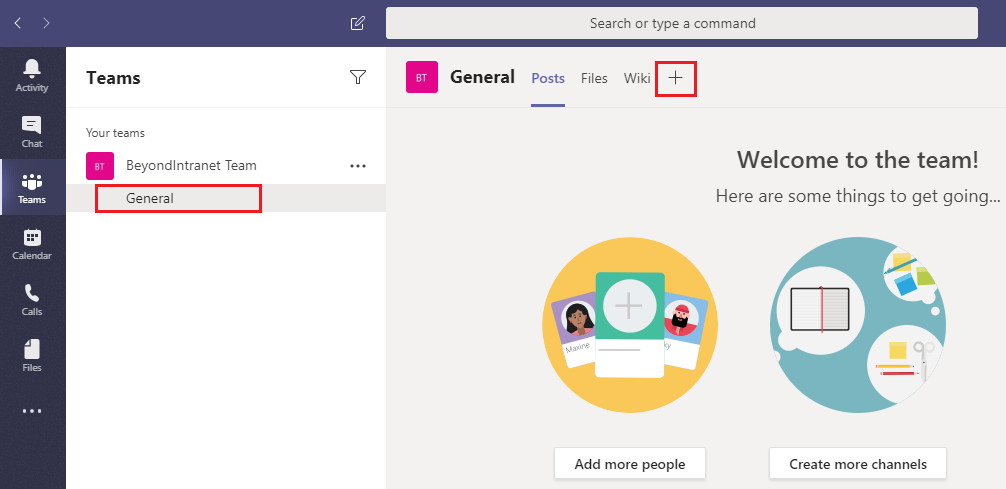Switch to the Files tab

(x=594, y=78)
